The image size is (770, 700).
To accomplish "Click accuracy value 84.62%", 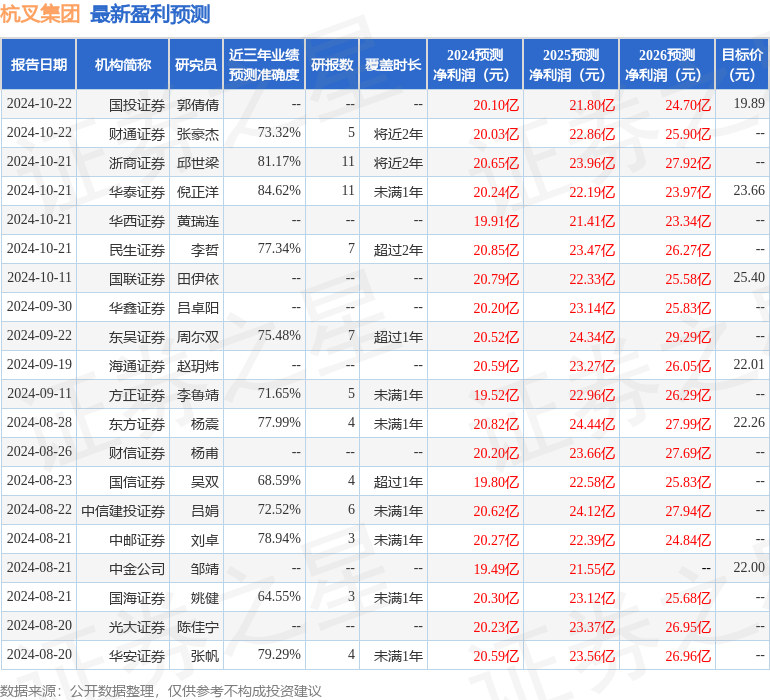I will click(279, 191).
